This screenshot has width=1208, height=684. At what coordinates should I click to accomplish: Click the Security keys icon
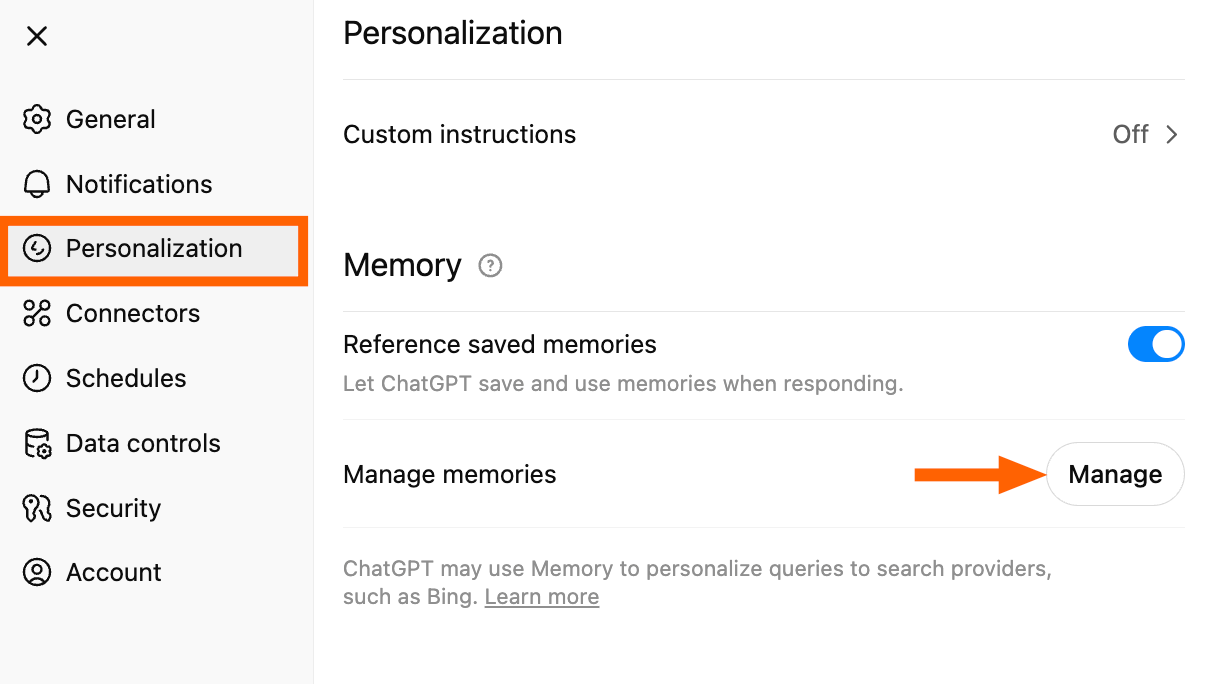pyautogui.click(x=37, y=508)
